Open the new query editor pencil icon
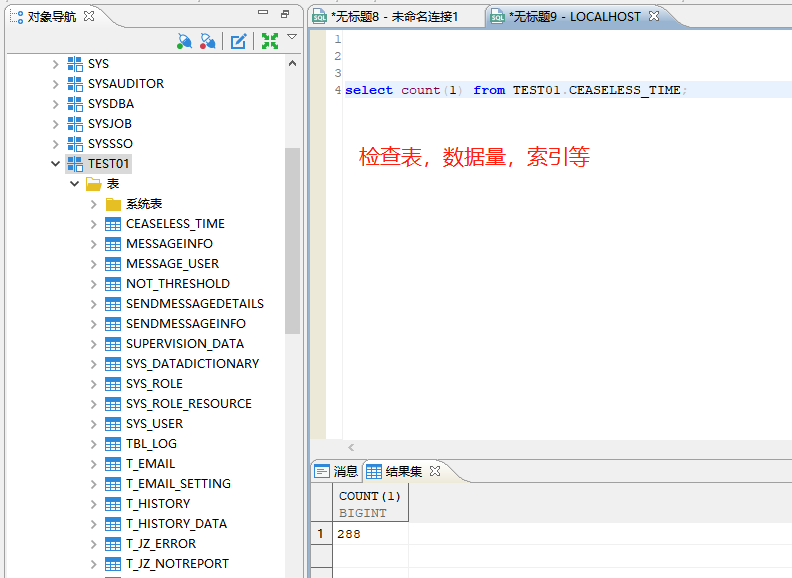This screenshot has width=792, height=578. 238,41
